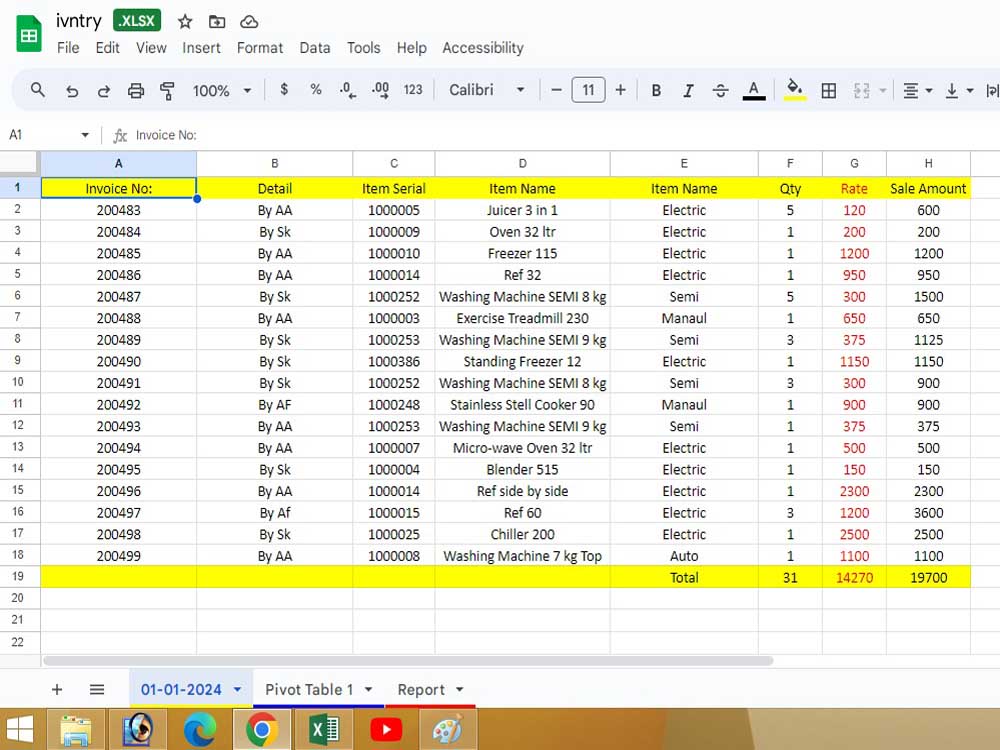This screenshot has width=1000, height=750.
Task: Launch Microsoft Edge from the taskbar
Action: tap(200, 729)
